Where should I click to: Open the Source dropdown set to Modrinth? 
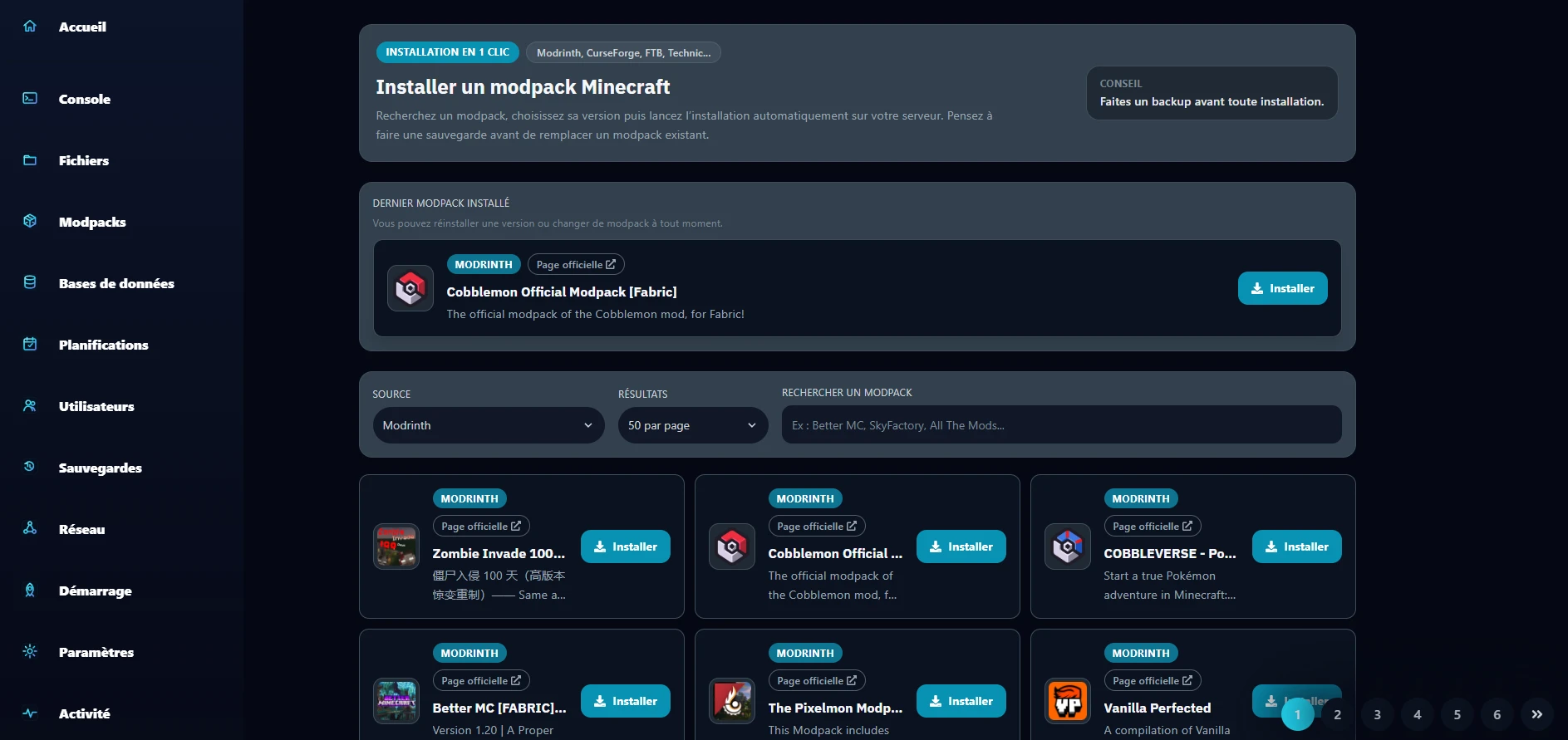pos(489,425)
